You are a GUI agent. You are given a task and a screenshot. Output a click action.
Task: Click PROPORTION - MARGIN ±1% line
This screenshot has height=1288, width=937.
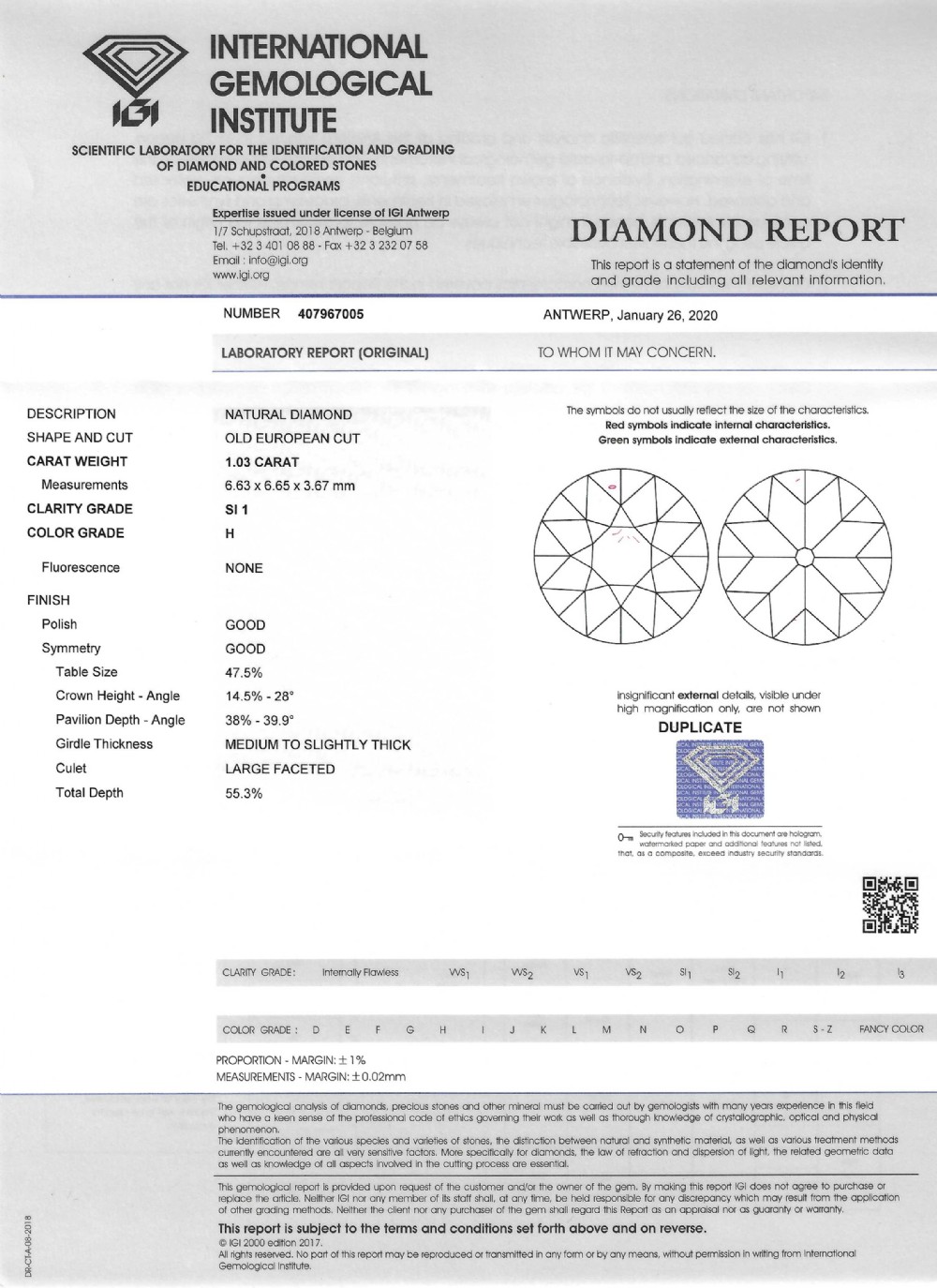point(290,1060)
